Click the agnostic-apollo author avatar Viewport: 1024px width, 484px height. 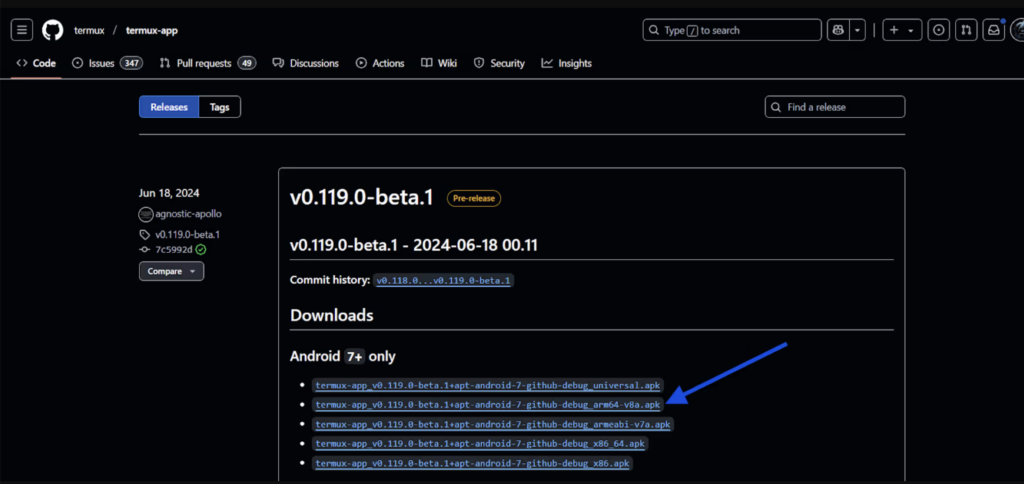pyautogui.click(x=146, y=214)
